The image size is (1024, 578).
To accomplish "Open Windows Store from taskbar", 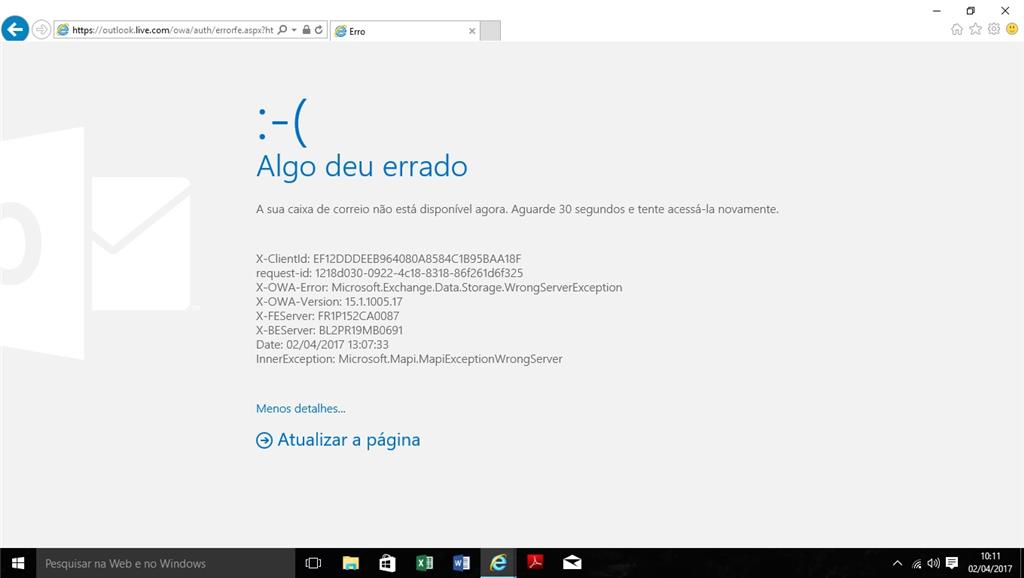I will click(387, 563).
